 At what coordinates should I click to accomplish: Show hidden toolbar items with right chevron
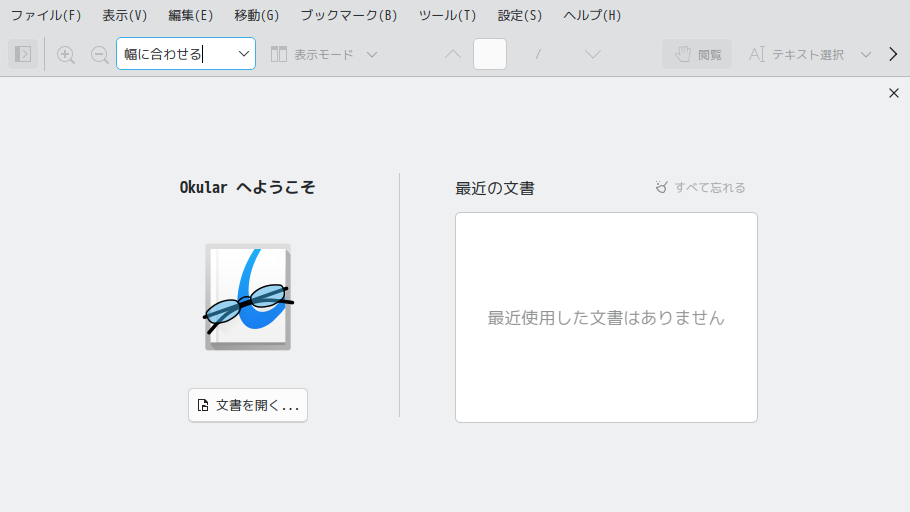[x=893, y=54]
